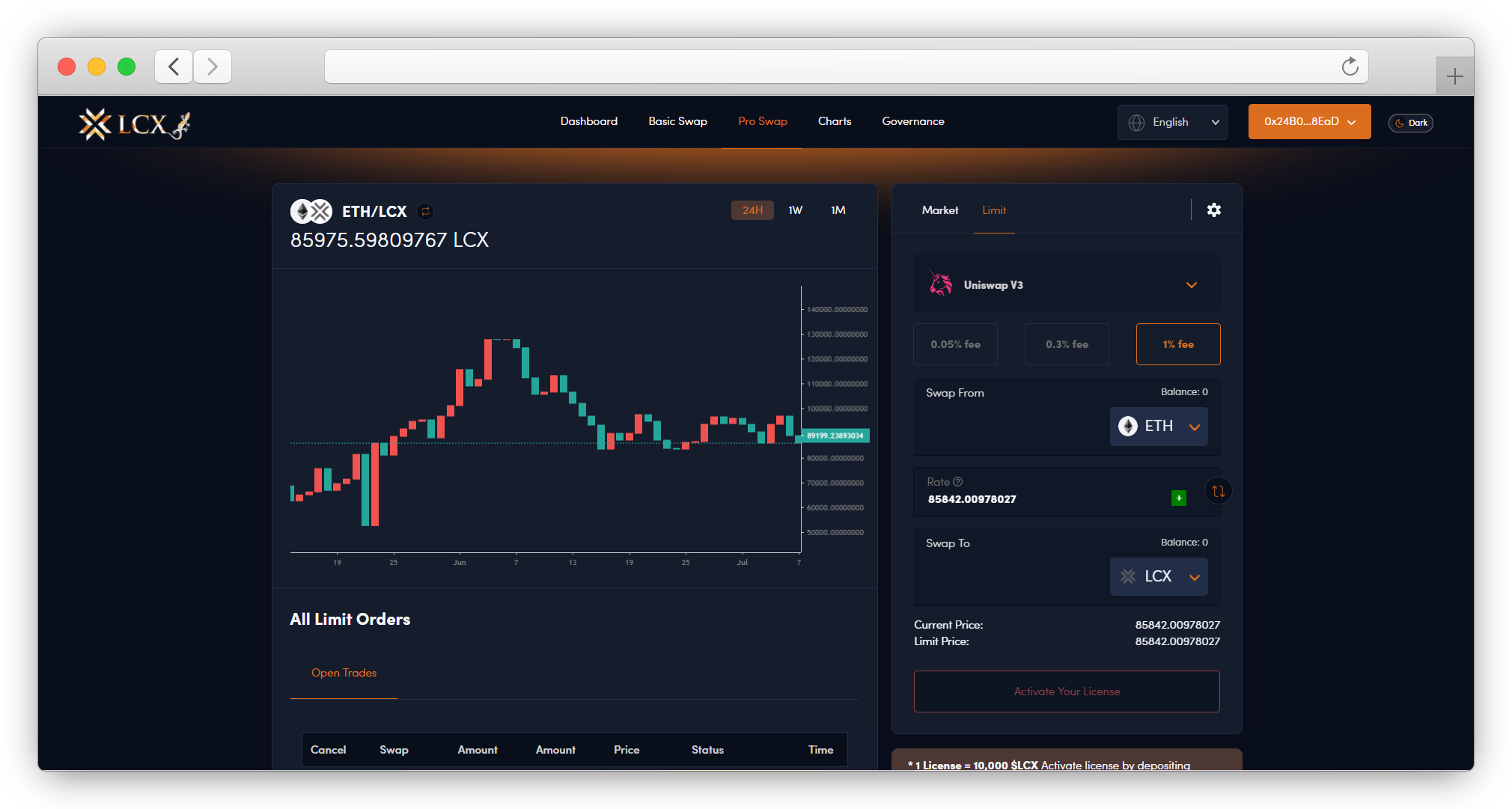1512x809 pixels.
Task: Click the ETH/LCX token pair logos
Action: pos(311,212)
